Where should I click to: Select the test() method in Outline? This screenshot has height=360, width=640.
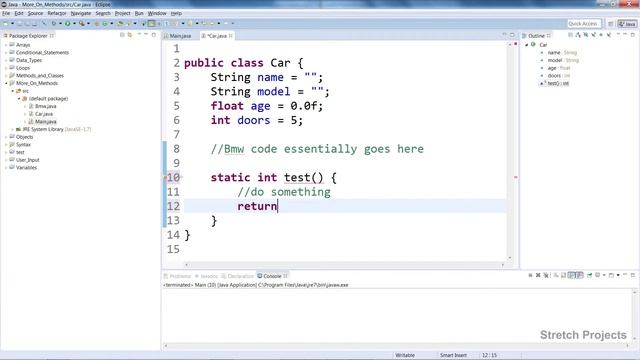[x=558, y=83]
